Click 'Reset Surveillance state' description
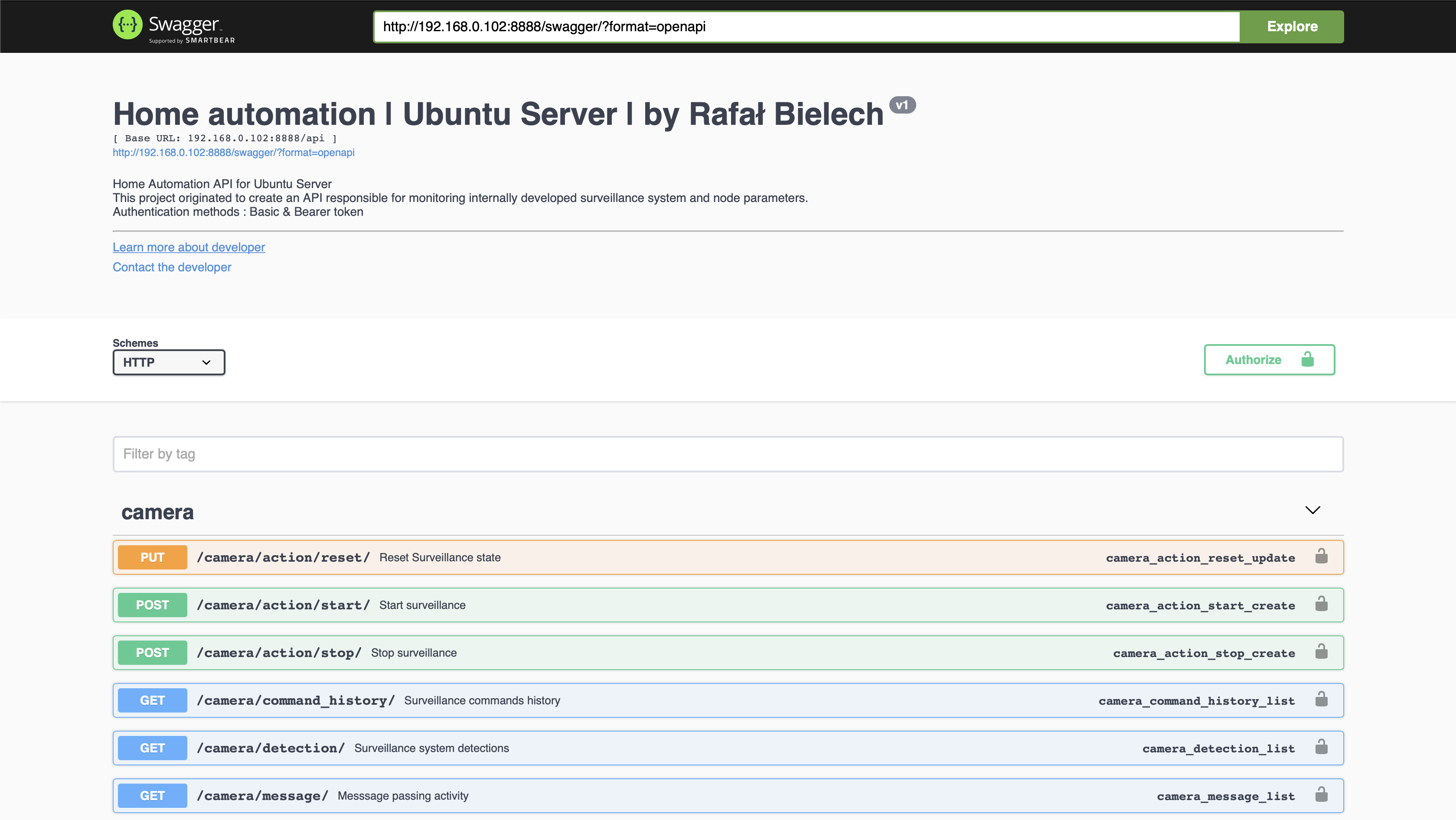The image size is (1456, 820). [440, 557]
